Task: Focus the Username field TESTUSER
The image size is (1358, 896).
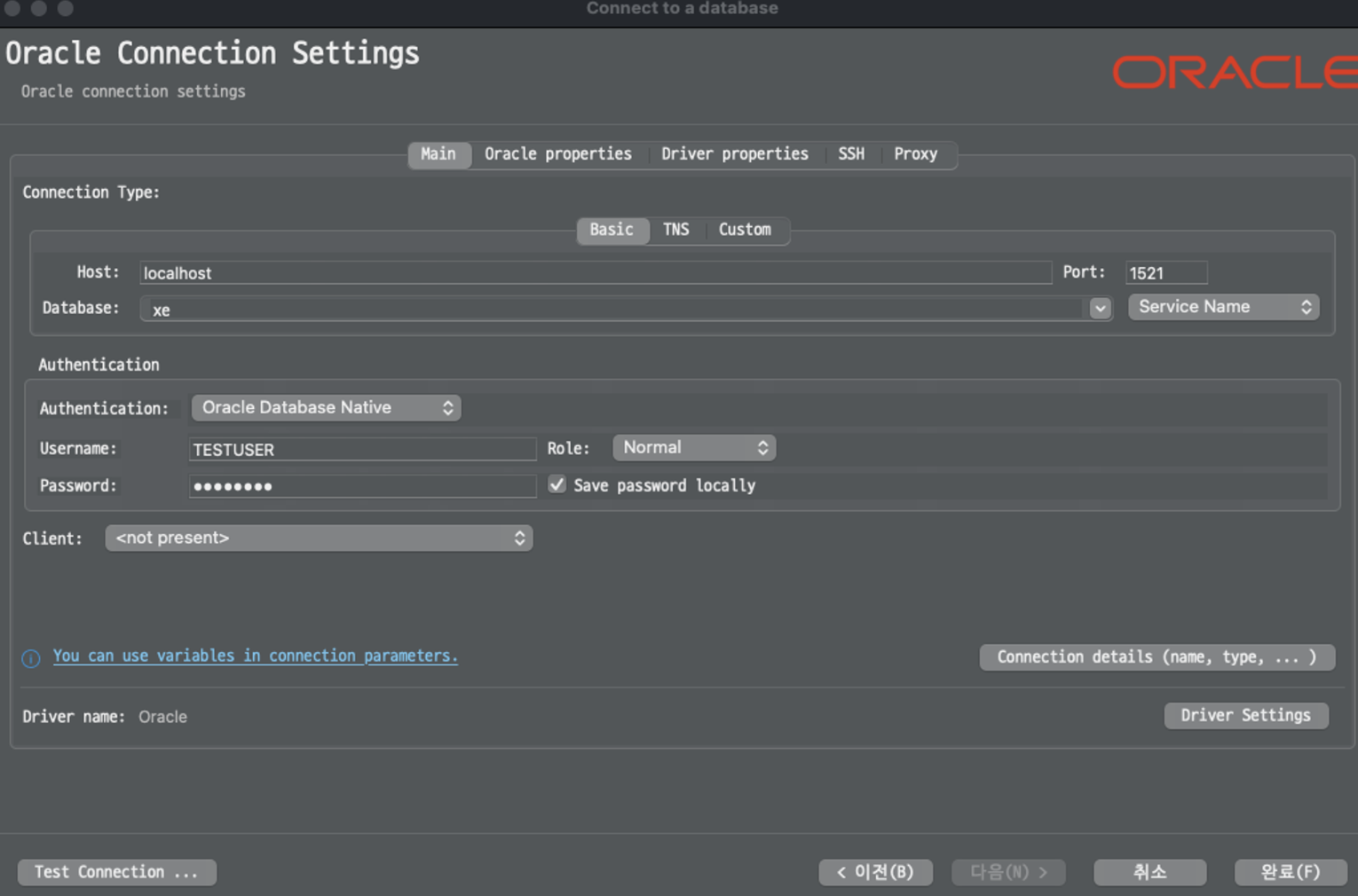Action: 362,449
